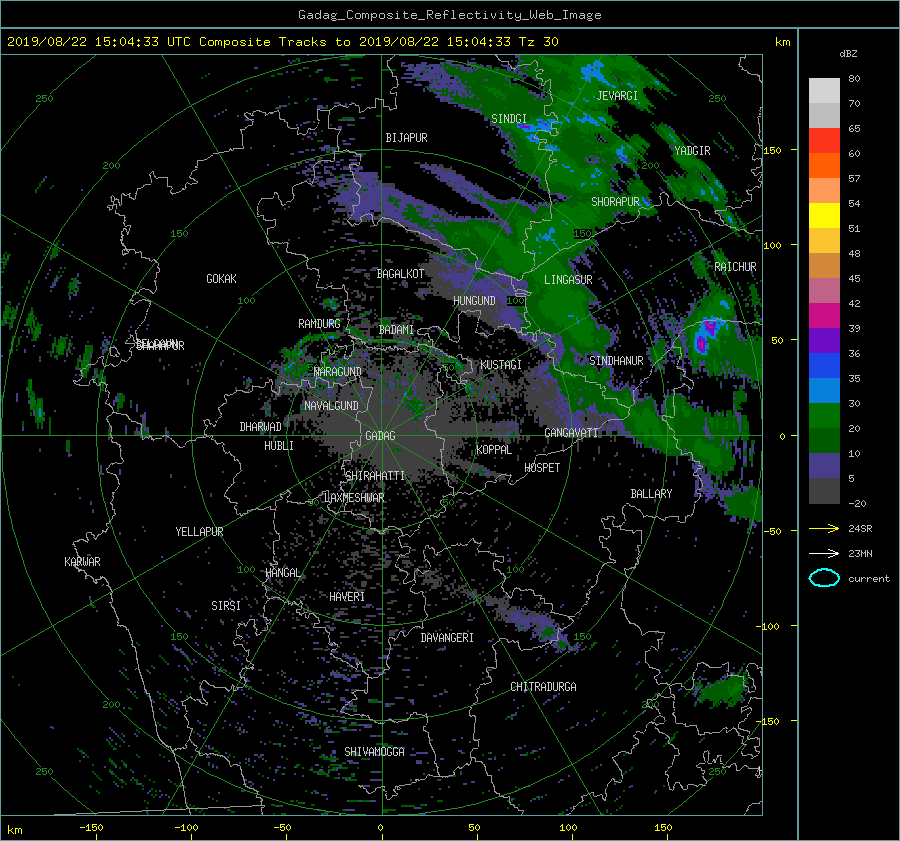Click the DAVANGERI label
Screen dimensions: 900x841
point(447,638)
